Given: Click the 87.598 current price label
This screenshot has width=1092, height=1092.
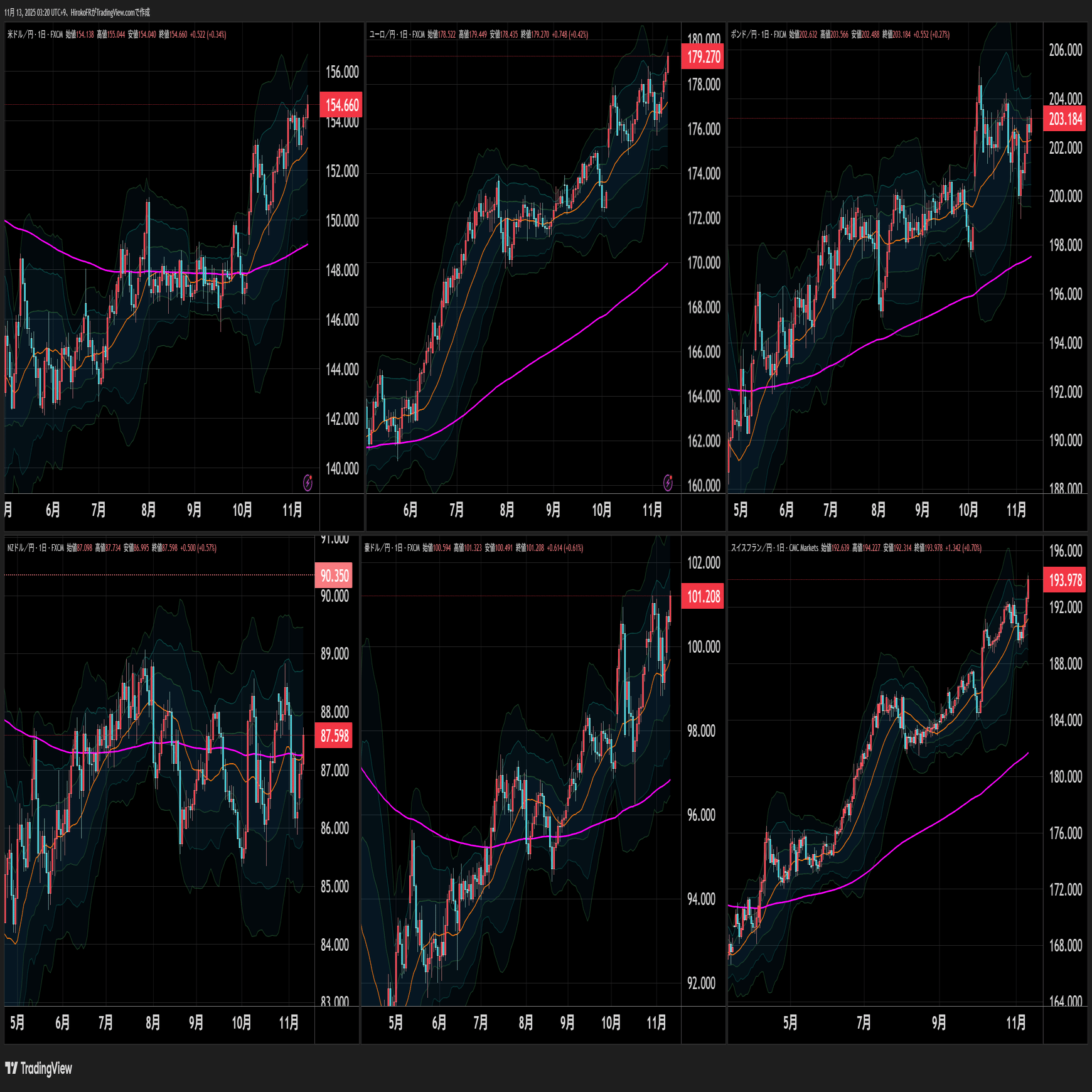Looking at the screenshot, I should coord(334,736).
